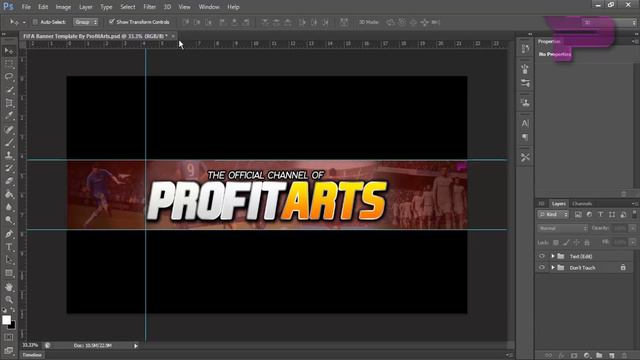Select the Move tool in the toolbox
This screenshot has width=640, height=360.
9,51
